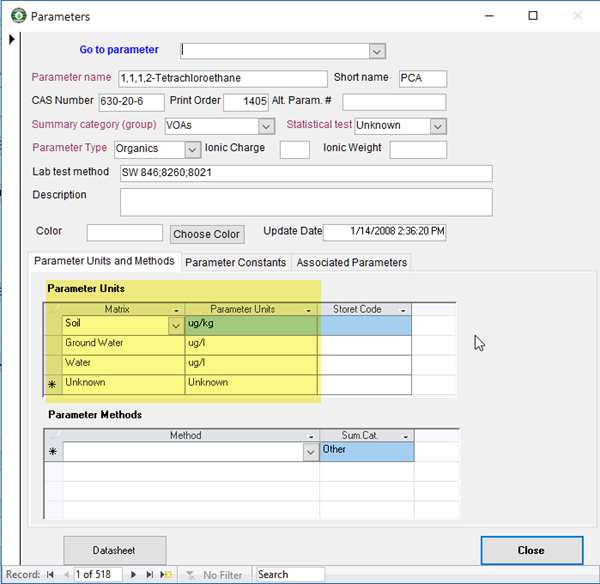Select the new-row asterisk in Parameter Methods
This screenshot has width=600, height=584.
tap(53, 452)
